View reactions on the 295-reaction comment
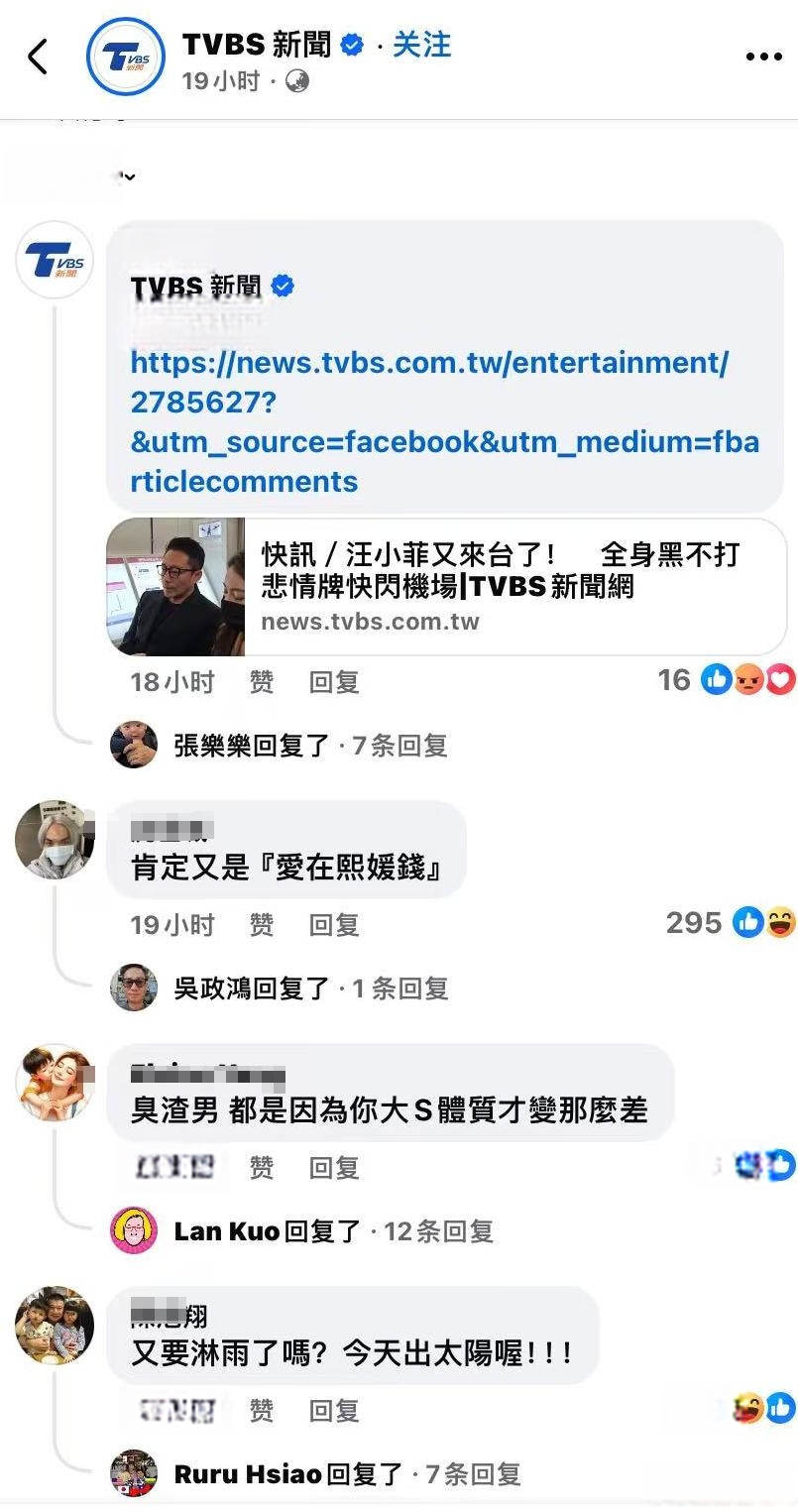The height and width of the screenshot is (1512, 798). (731, 923)
